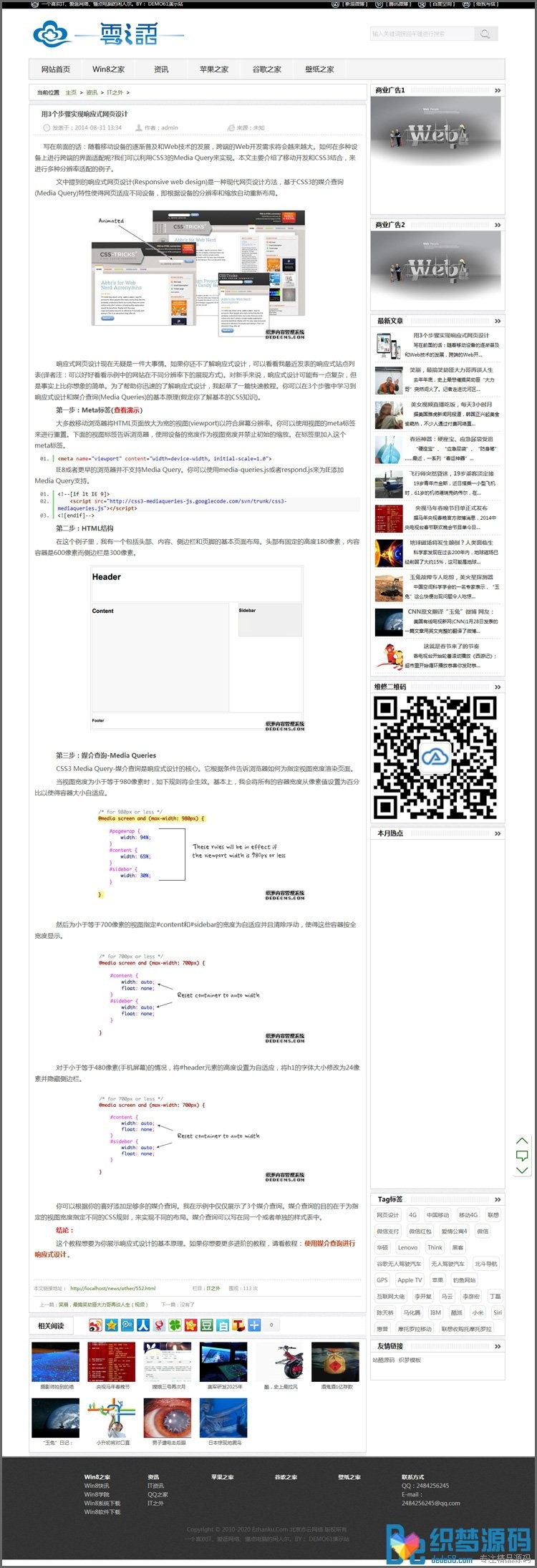This screenshot has width=537, height=1568.
Task: Focus the keyword search input box
Action: point(422,34)
